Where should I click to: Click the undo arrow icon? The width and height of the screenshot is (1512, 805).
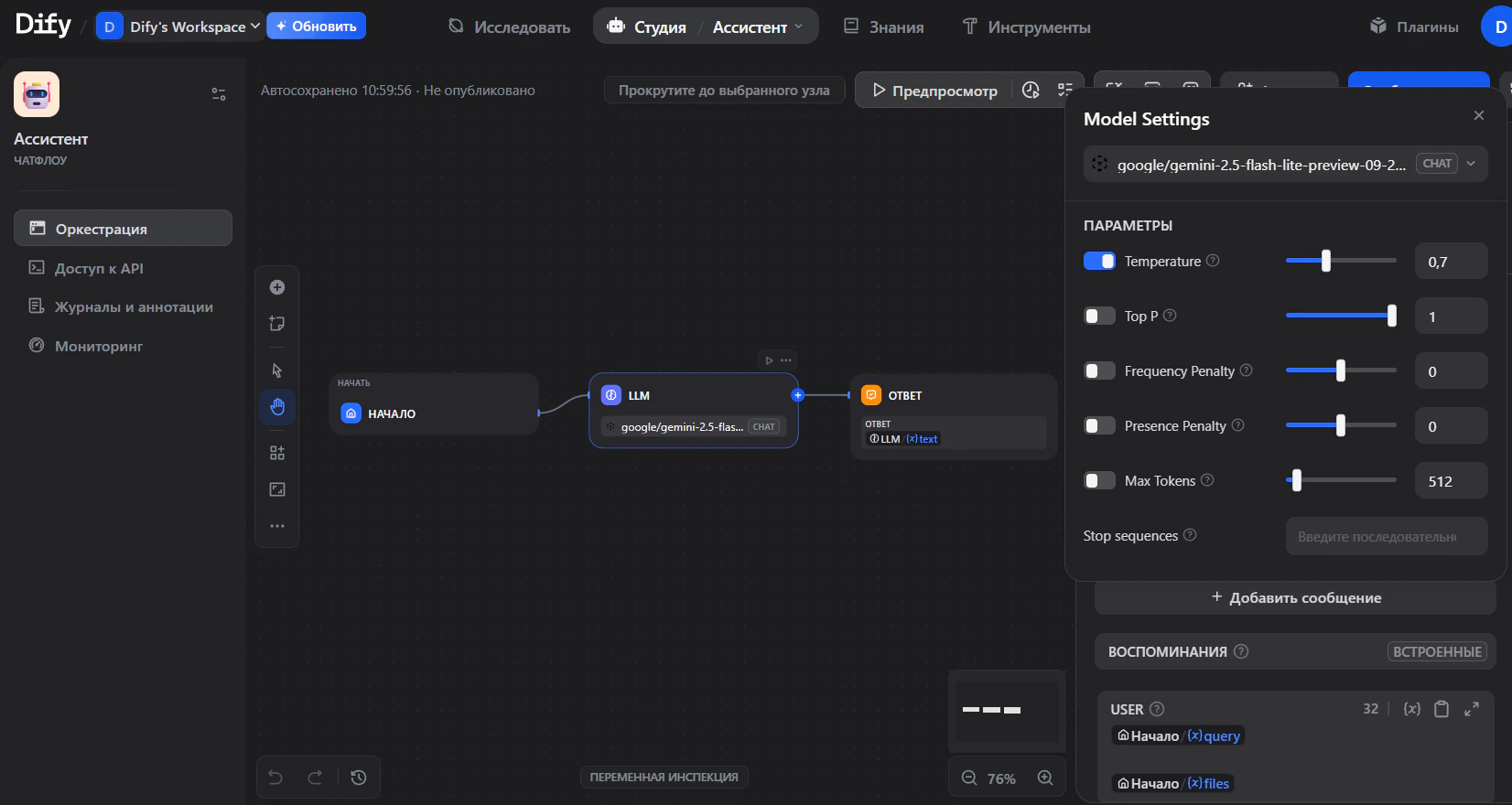tap(275, 778)
